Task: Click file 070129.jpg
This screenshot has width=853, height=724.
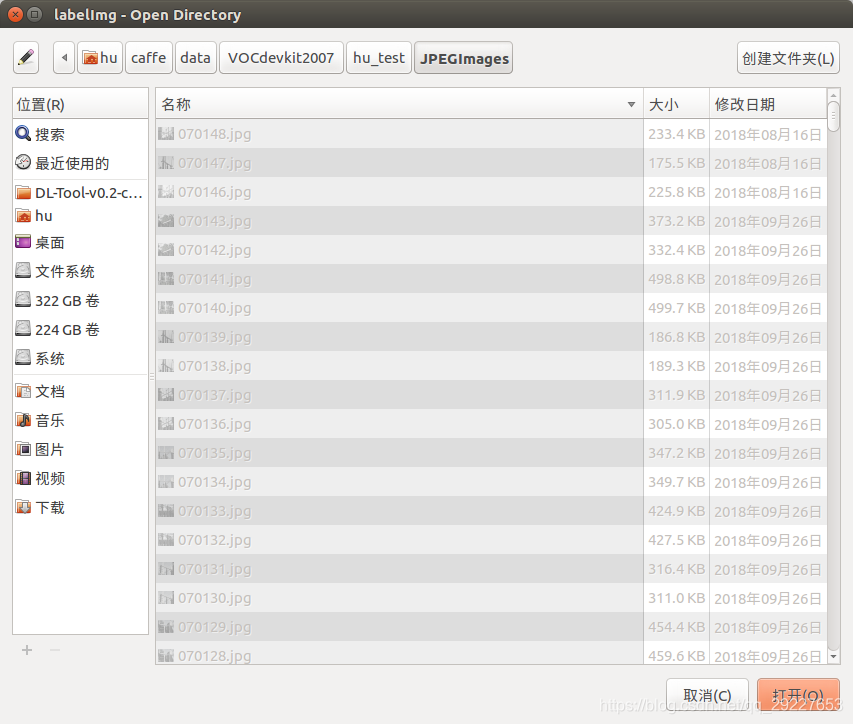Action: click(399, 627)
